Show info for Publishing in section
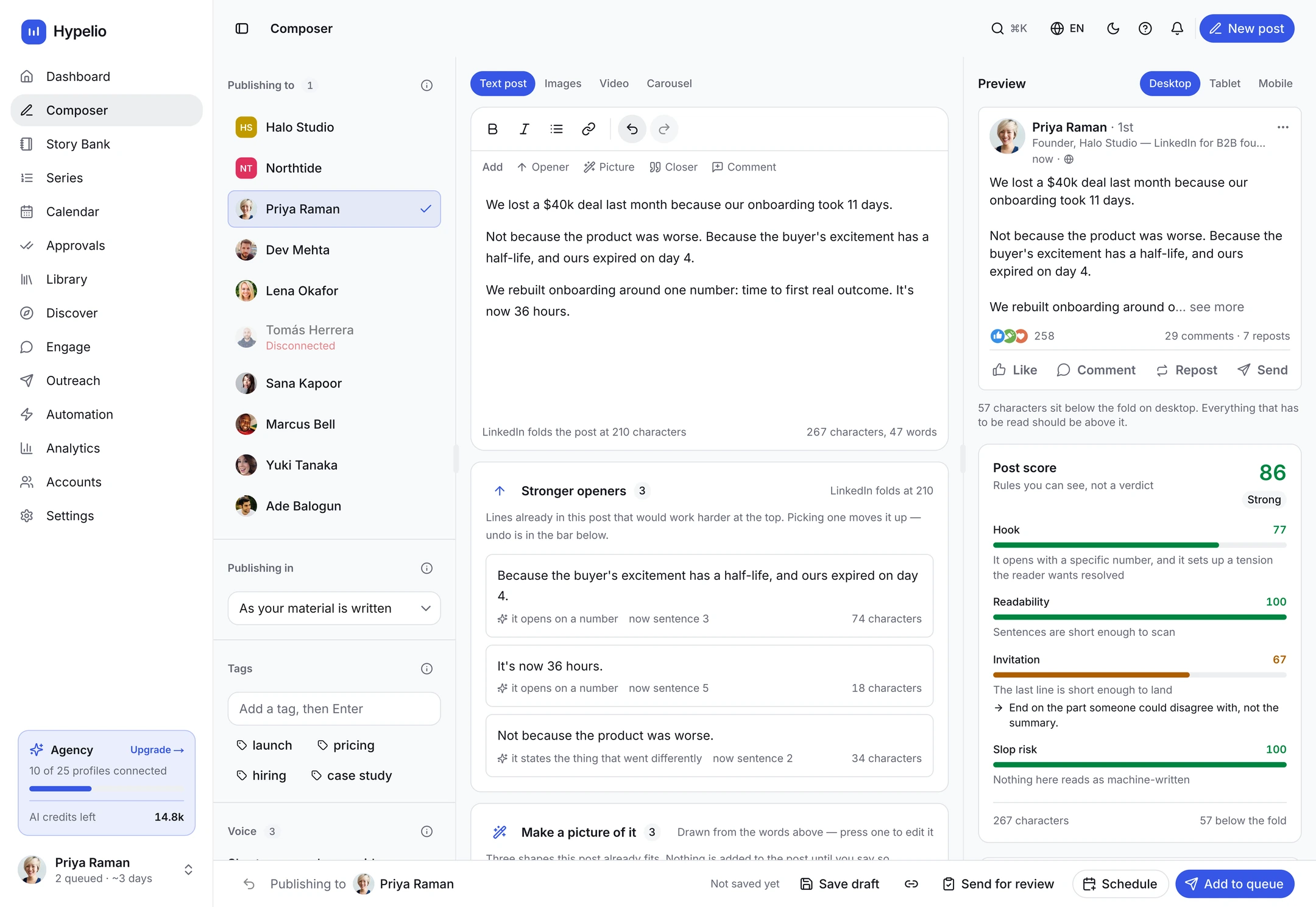The width and height of the screenshot is (1316, 907). coord(426,568)
